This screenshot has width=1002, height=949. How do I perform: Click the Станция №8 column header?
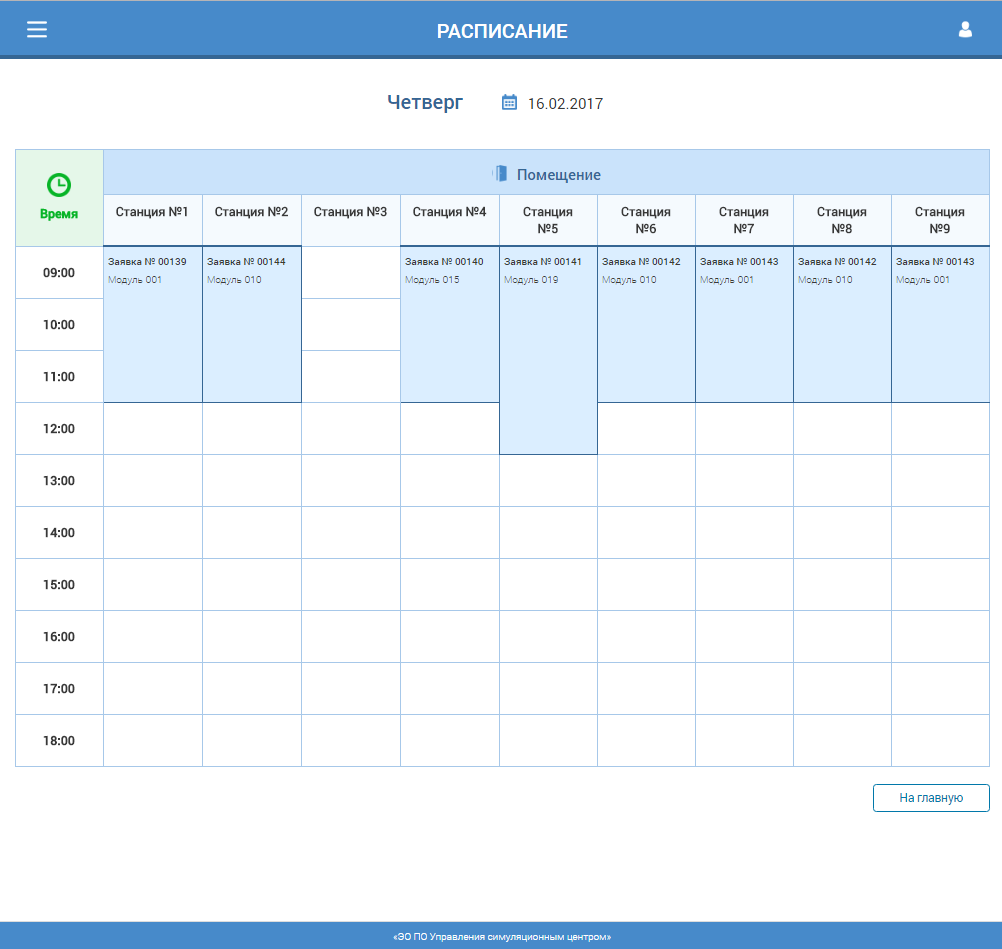[842, 220]
